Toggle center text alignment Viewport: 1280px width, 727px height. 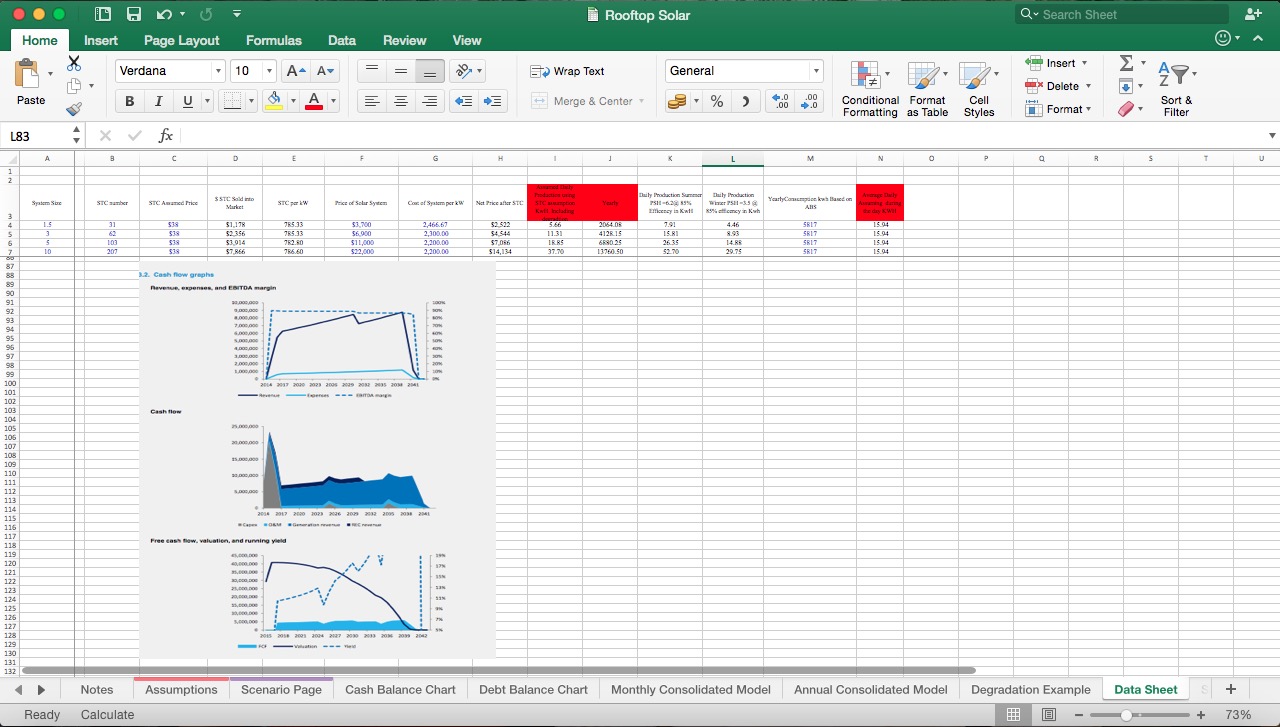coord(401,101)
